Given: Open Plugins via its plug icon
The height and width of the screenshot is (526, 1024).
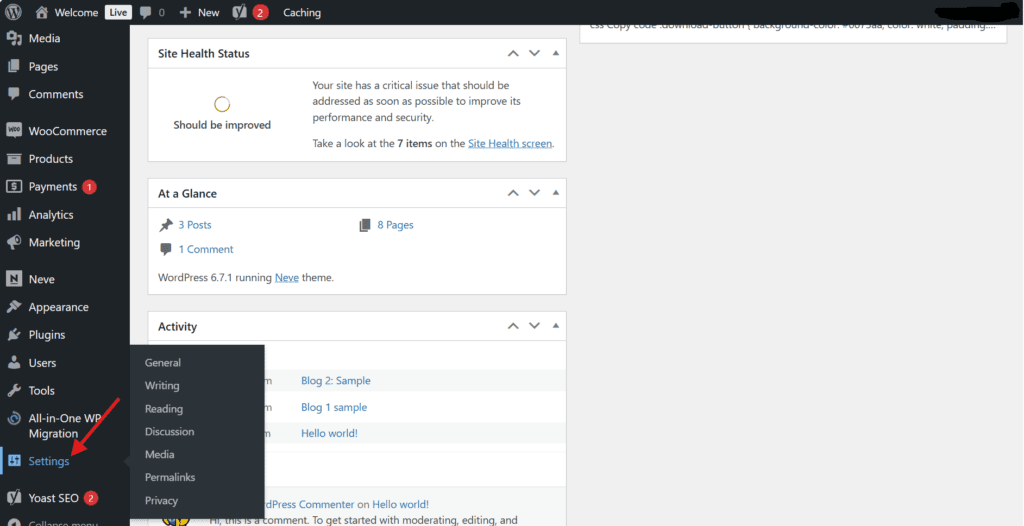Looking at the screenshot, I should 14,335.
